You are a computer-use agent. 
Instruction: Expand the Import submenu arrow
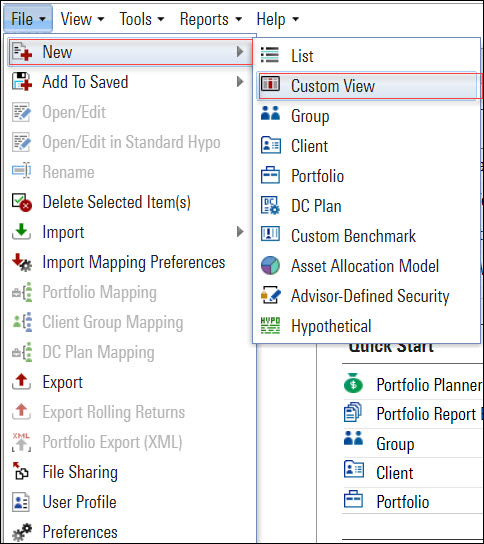coord(240,231)
